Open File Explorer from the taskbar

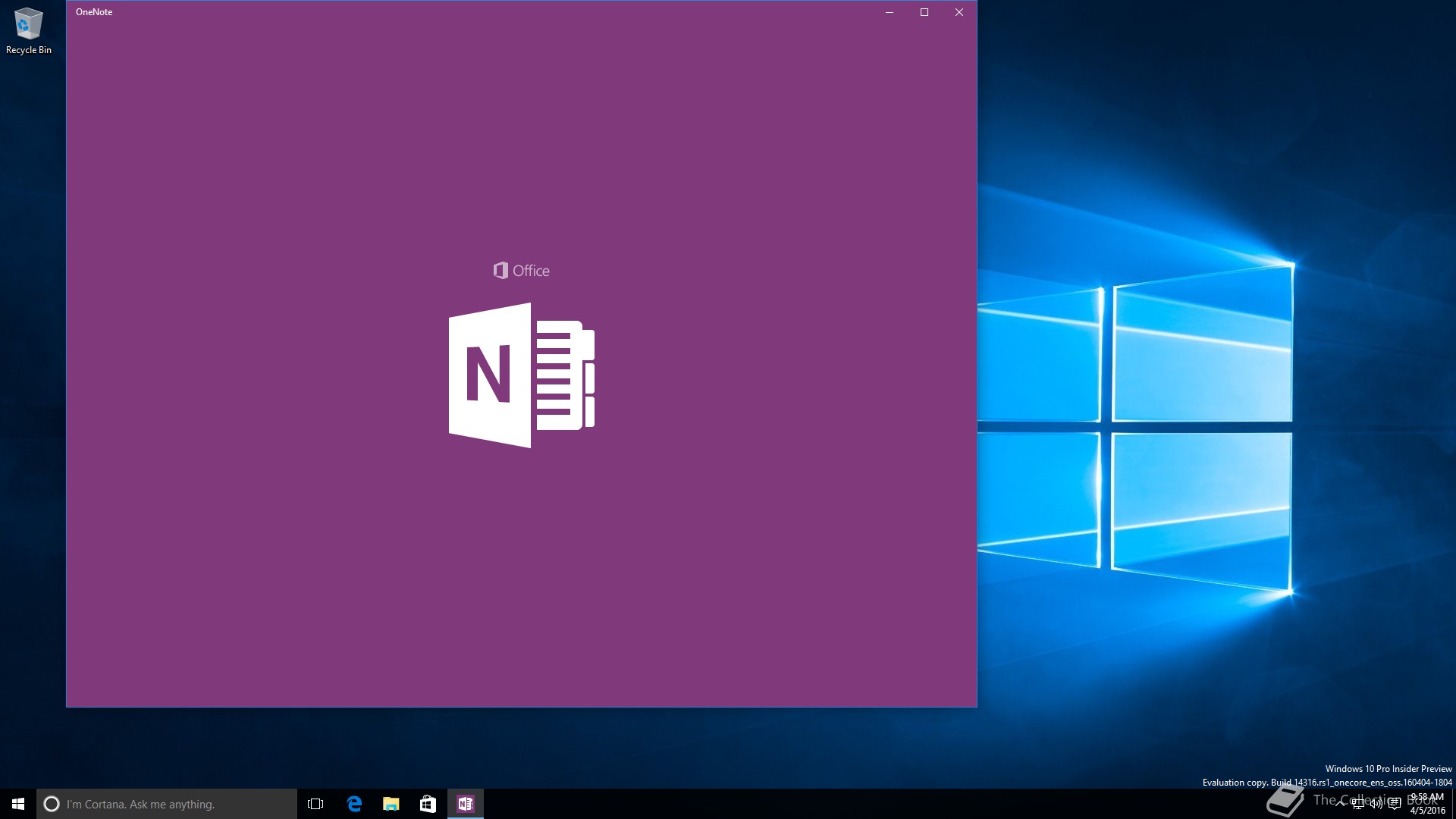(391, 804)
